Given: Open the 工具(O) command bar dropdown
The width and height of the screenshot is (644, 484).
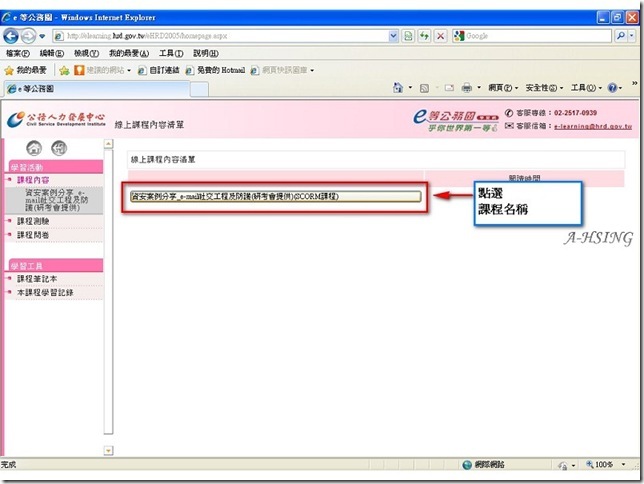Looking at the screenshot, I should pyautogui.click(x=586, y=88).
